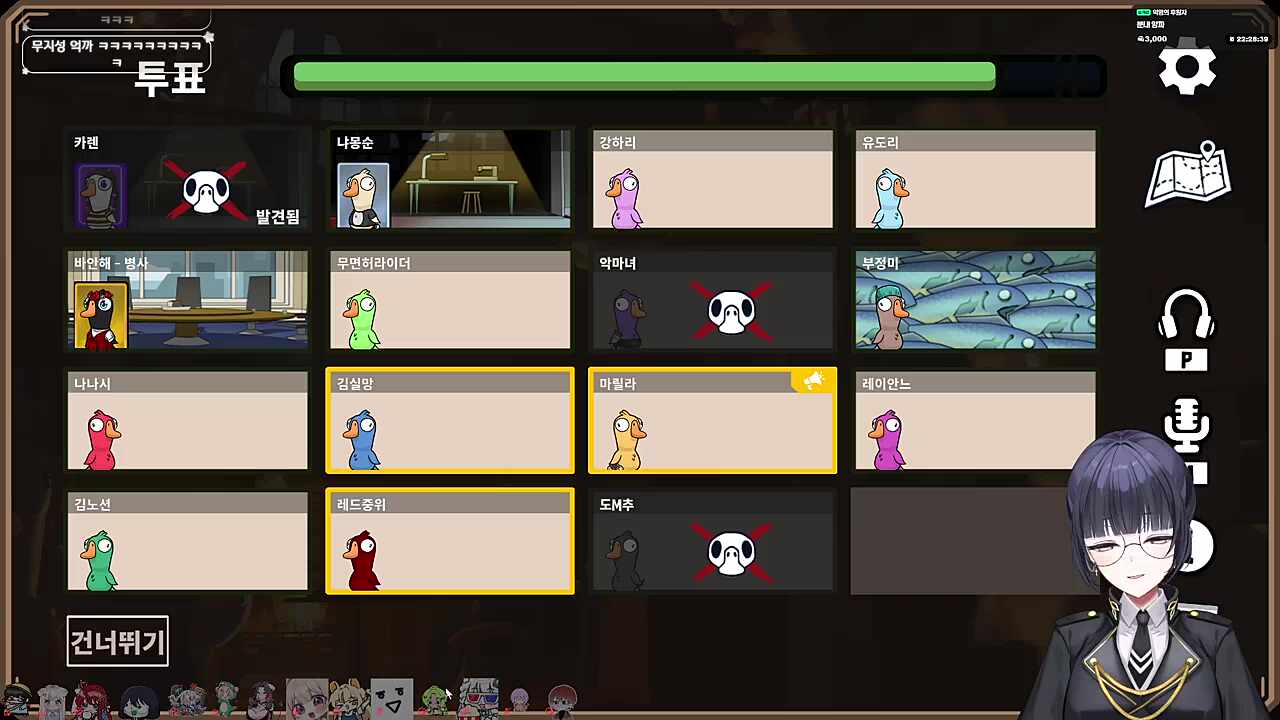
Task: Click the square emoticon face avatar
Action: (x=391, y=699)
